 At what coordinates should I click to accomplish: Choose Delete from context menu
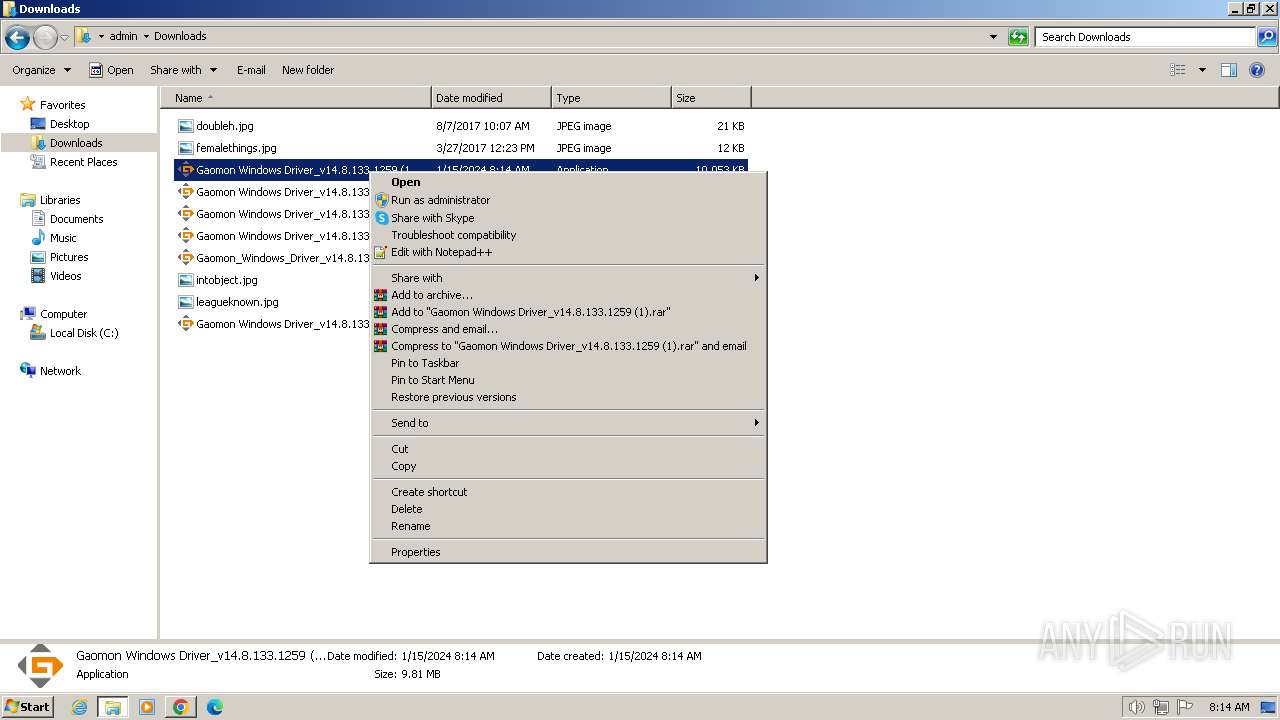[x=568, y=509]
